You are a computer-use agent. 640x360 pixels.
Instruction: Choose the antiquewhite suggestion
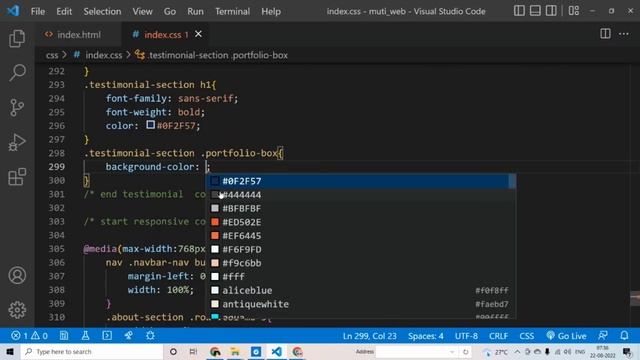[360, 304]
